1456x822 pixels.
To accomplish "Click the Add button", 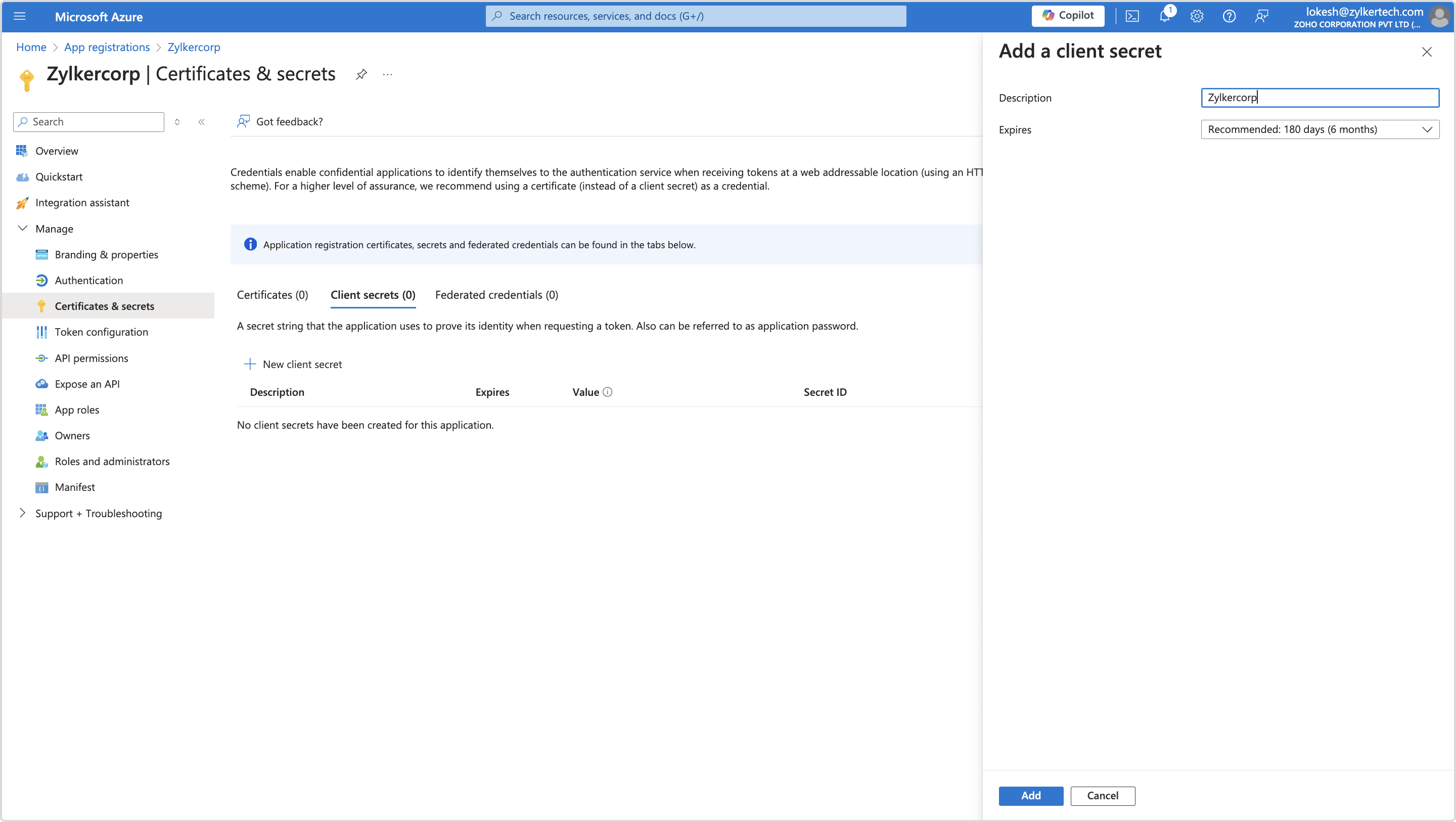I will tap(1030, 795).
